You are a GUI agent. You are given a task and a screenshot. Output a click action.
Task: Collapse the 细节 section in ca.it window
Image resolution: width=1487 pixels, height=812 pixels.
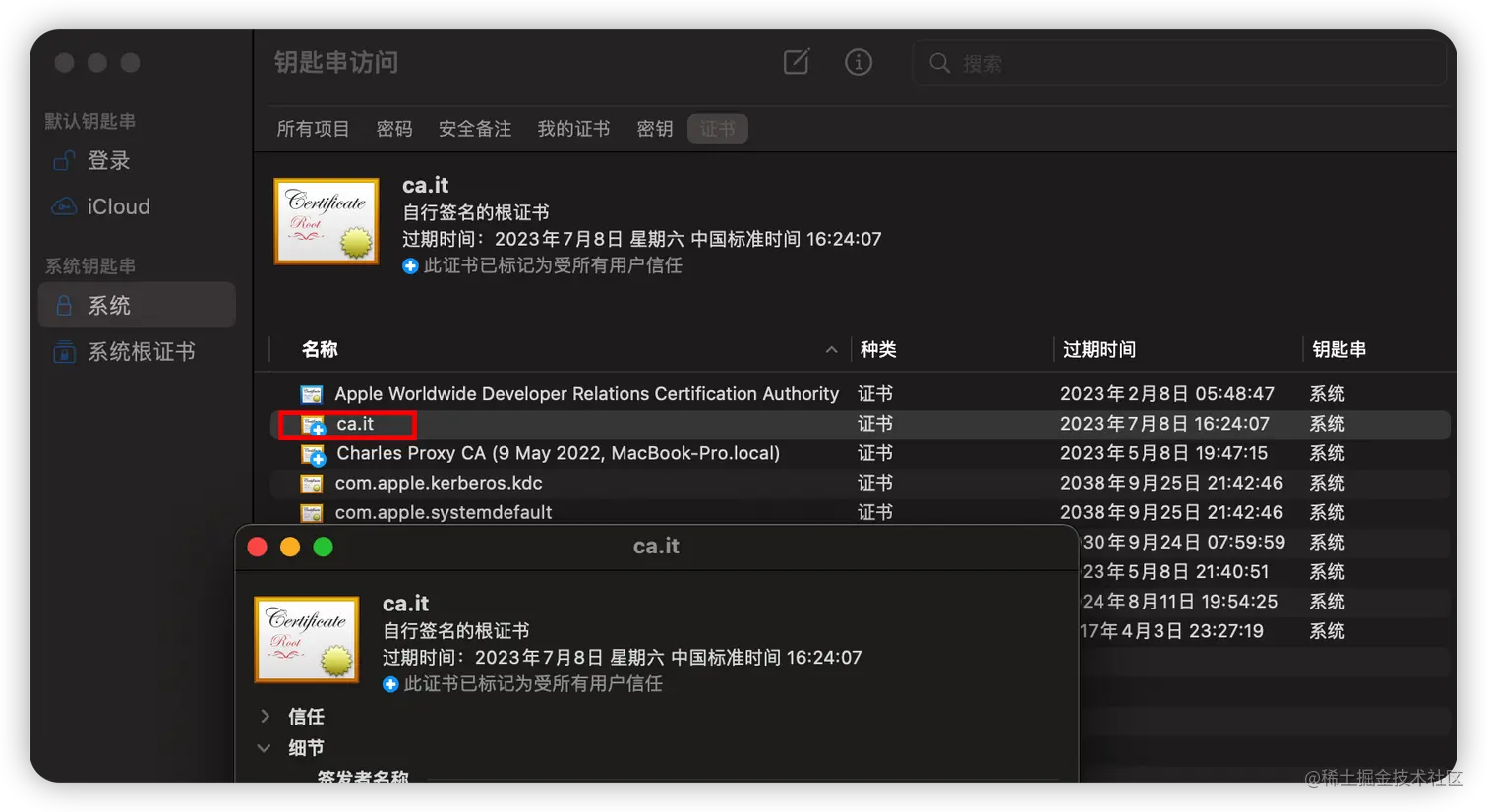point(264,748)
